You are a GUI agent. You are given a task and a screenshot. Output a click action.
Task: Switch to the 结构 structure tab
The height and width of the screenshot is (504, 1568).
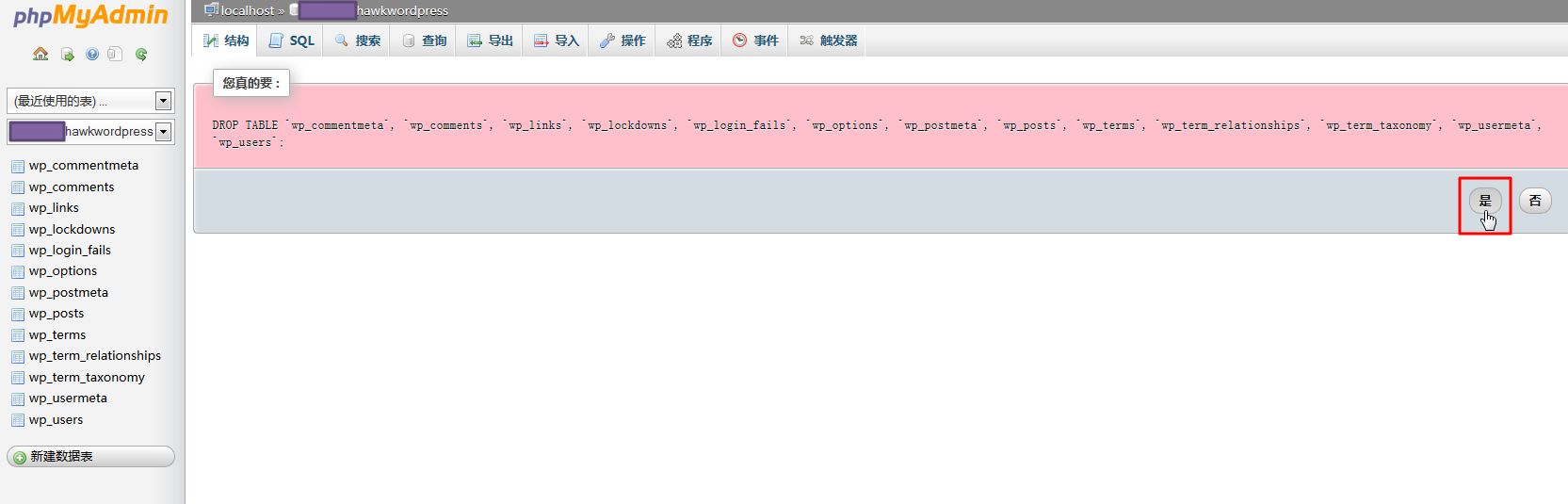(x=225, y=41)
